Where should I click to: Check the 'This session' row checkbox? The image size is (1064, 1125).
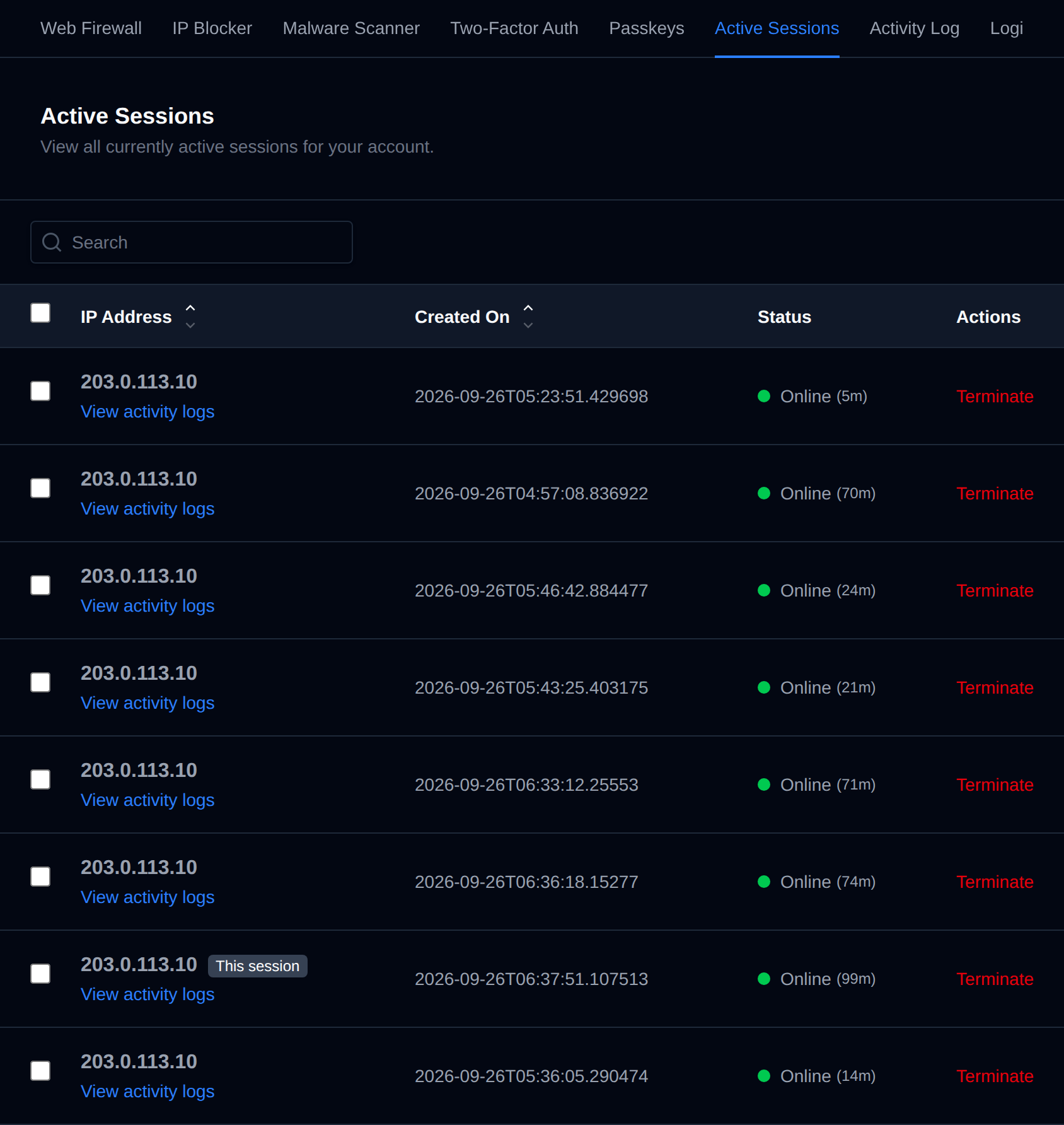pyautogui.click(x=40, y=974)
